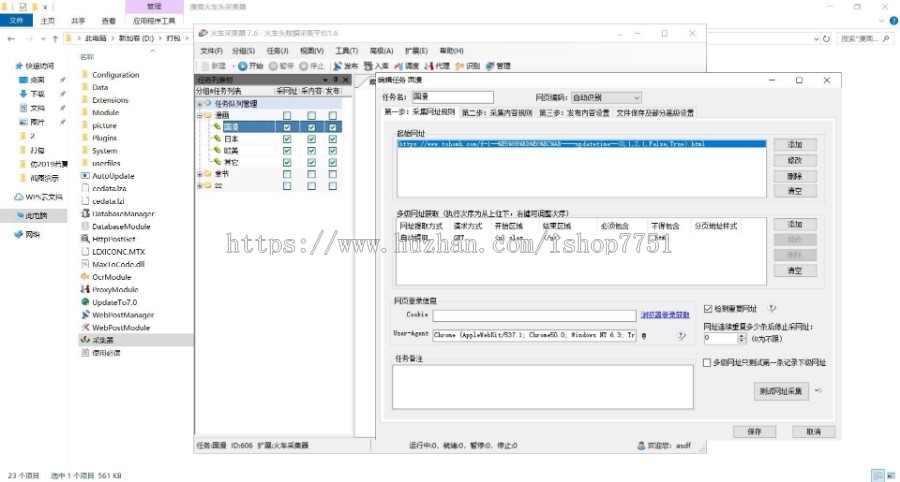Pin the 任务列表树 panel with pin icon
900x482 pixels.
[x=336, y=80]
